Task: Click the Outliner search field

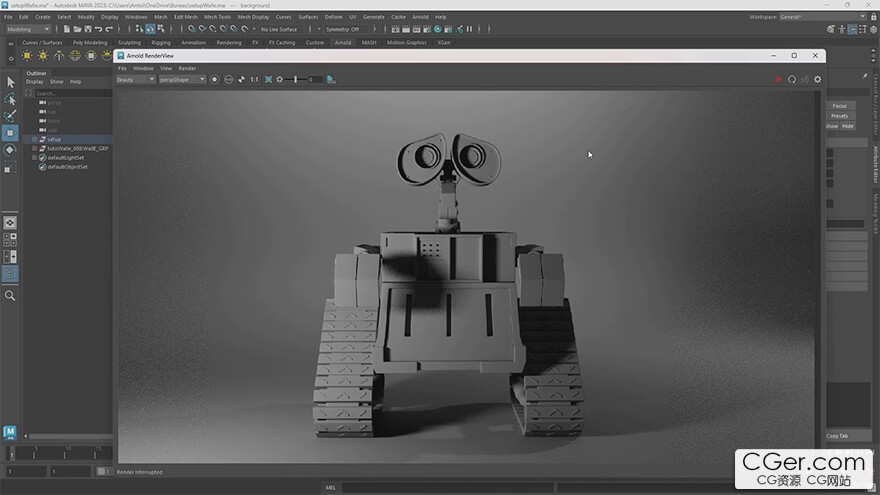Action: [73, 94]
